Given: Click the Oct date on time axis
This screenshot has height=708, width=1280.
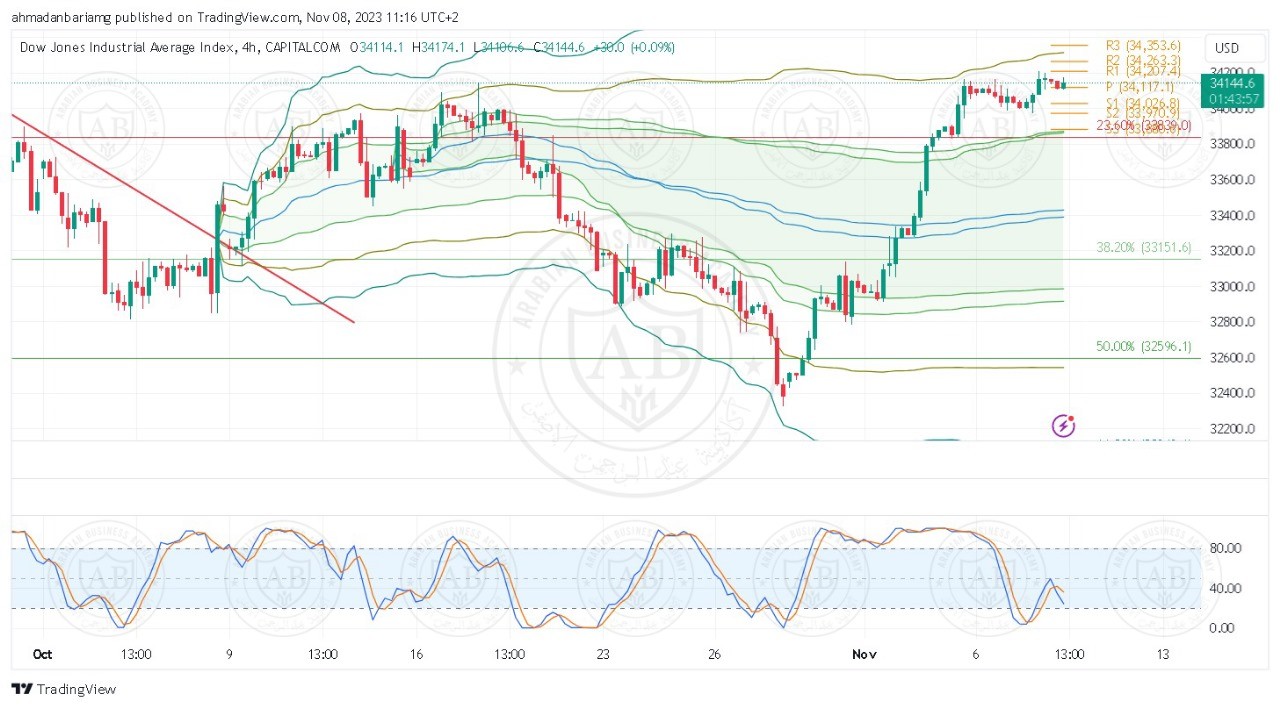Looking at the screenshot, I should coord(42,654).
